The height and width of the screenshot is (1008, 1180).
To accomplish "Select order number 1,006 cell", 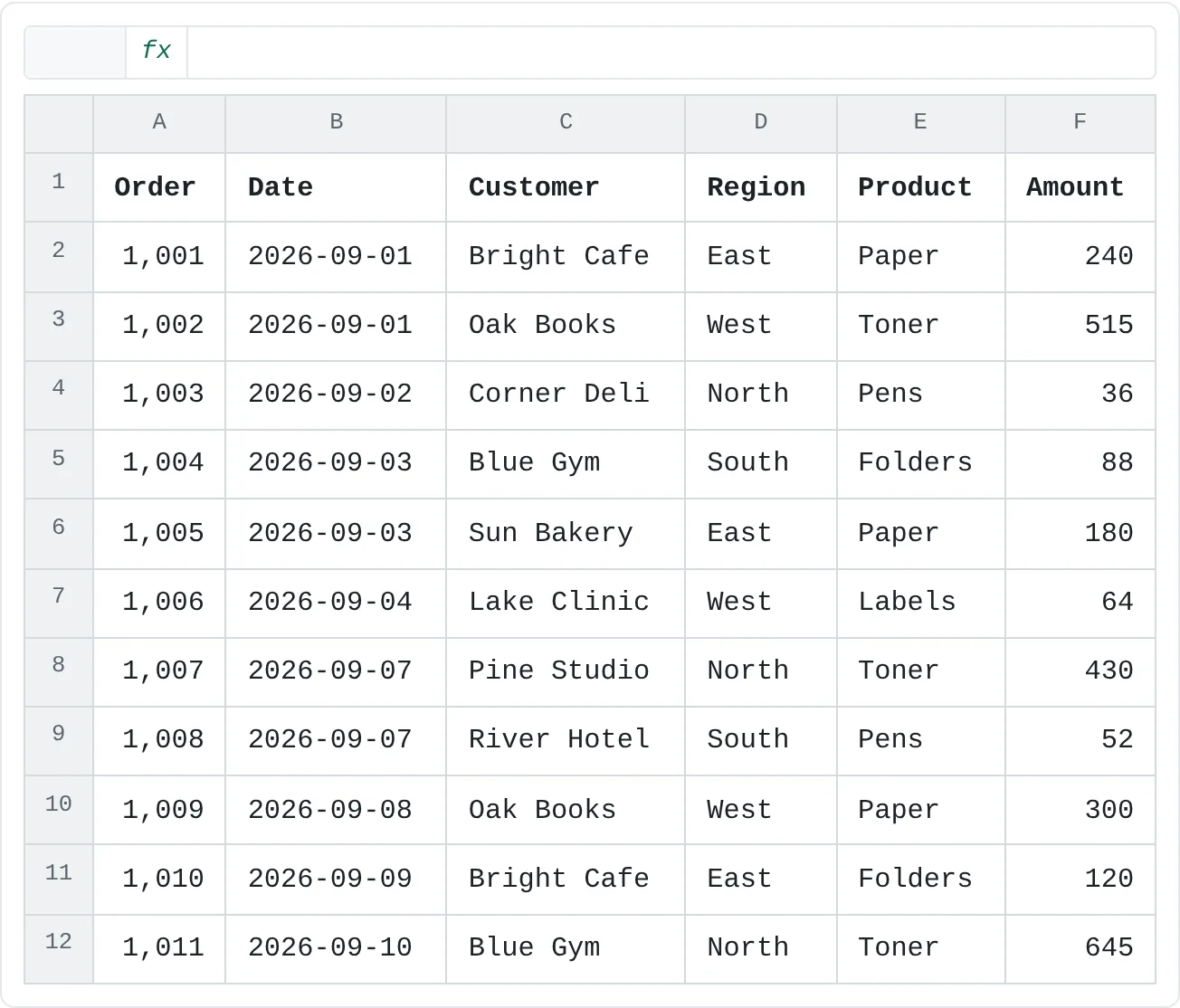I will [159, 604].
